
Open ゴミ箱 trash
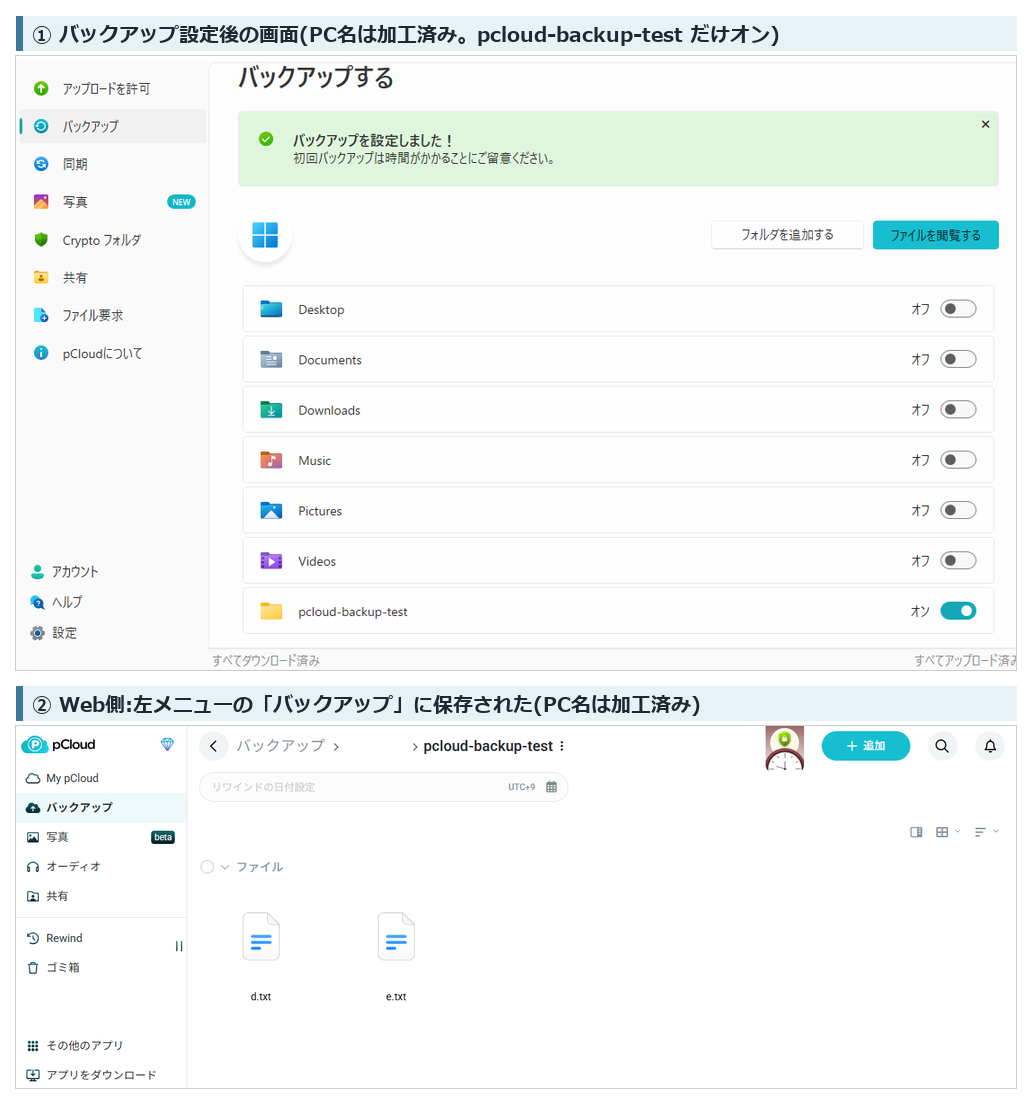coord(53,968)
